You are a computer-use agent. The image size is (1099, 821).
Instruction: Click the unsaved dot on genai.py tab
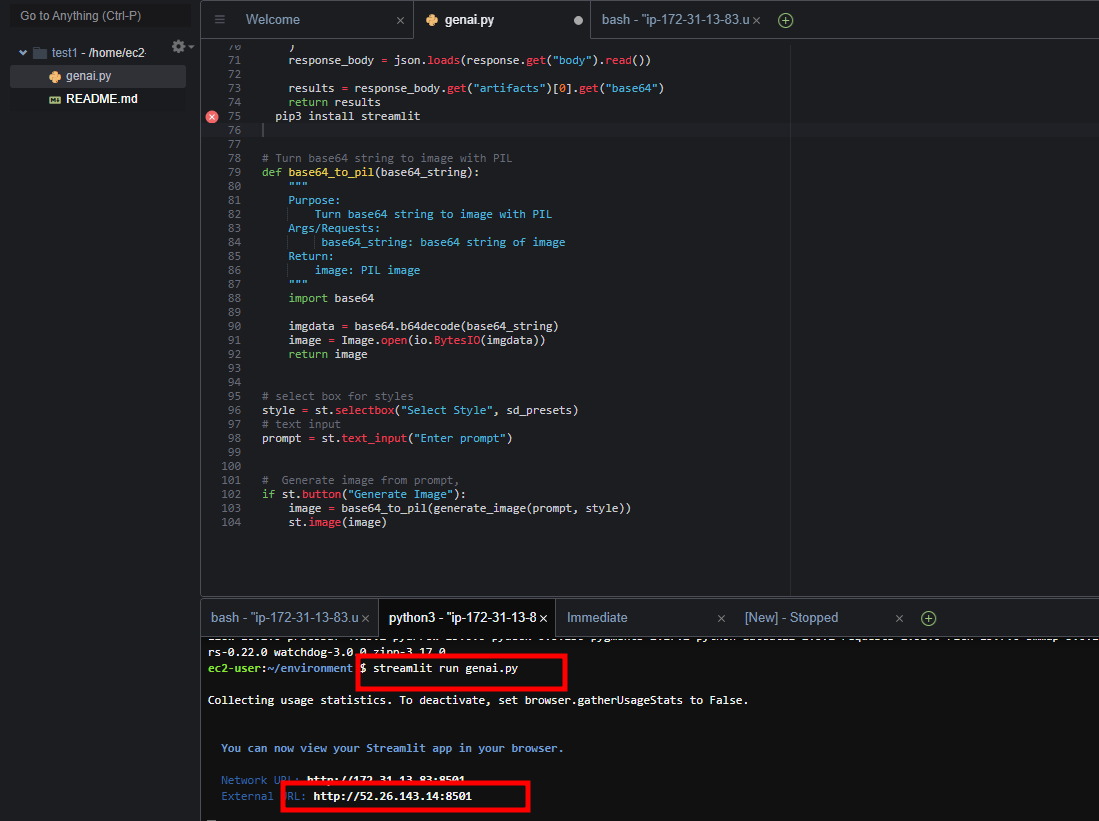578,20
